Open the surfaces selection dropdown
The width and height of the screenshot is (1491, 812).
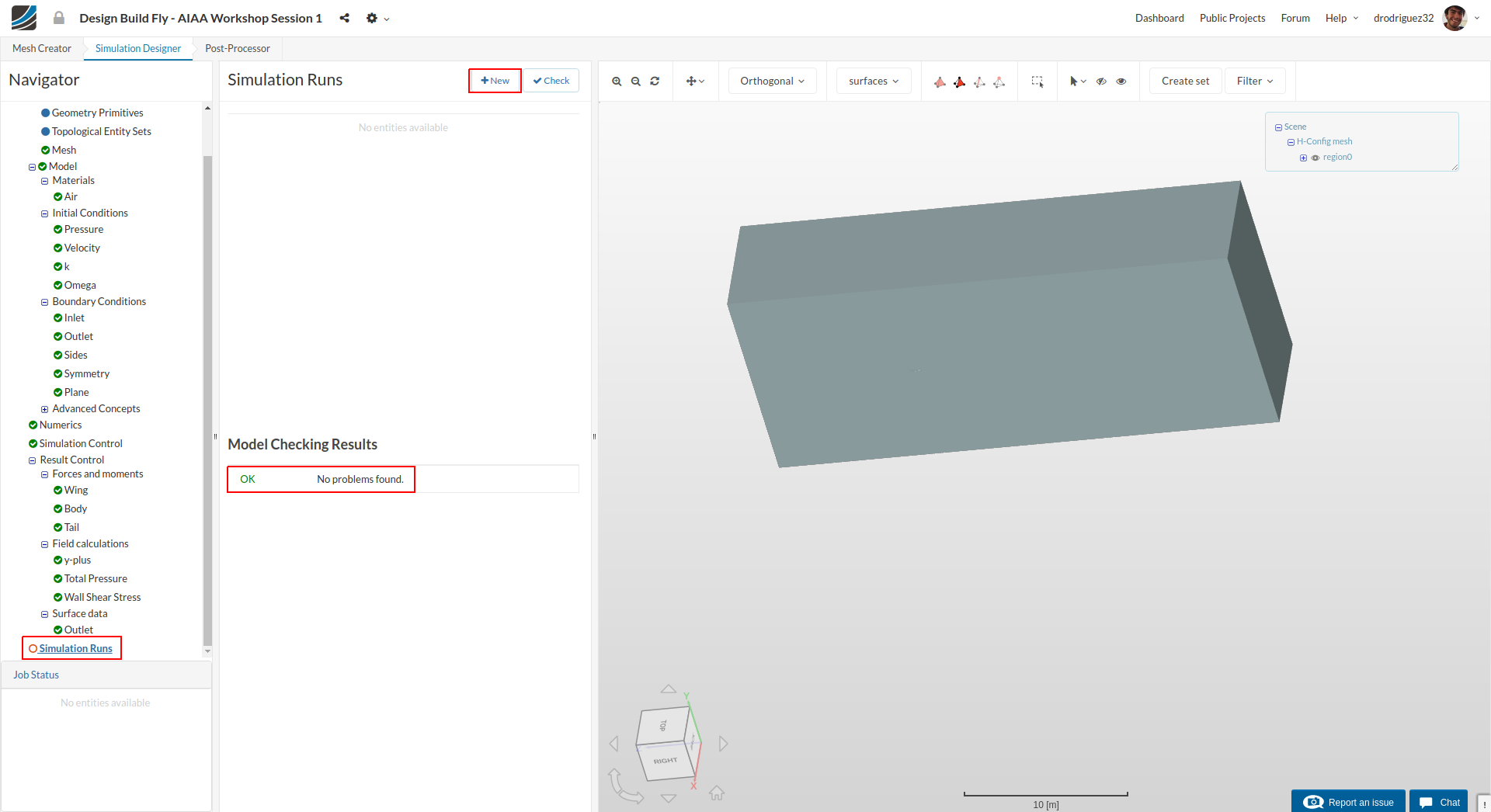point(874,81)
